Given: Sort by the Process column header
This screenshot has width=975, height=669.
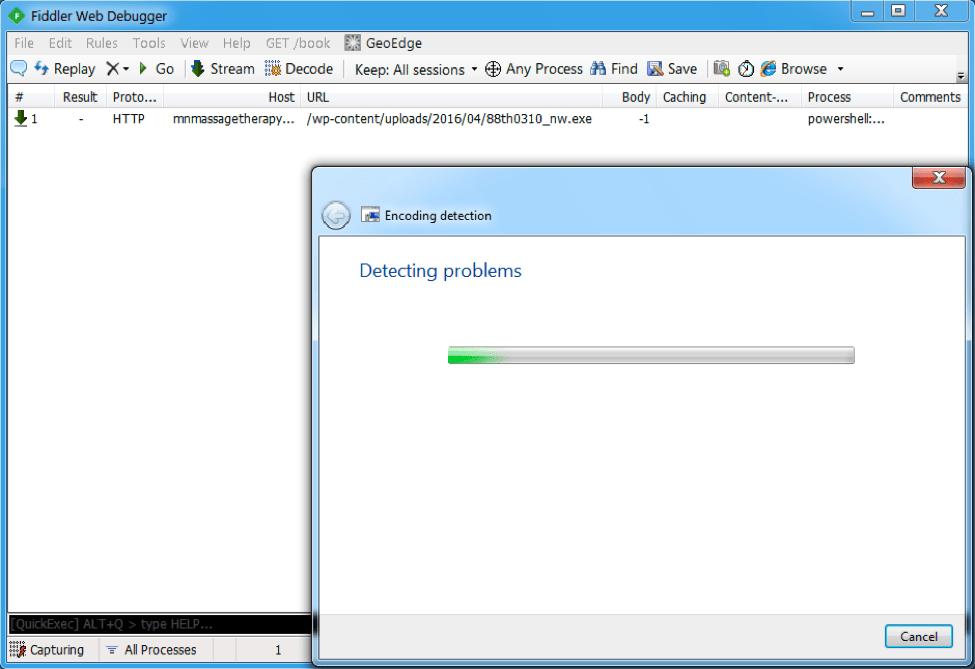Looking at the screenshot, I should (x=847, y=97).
